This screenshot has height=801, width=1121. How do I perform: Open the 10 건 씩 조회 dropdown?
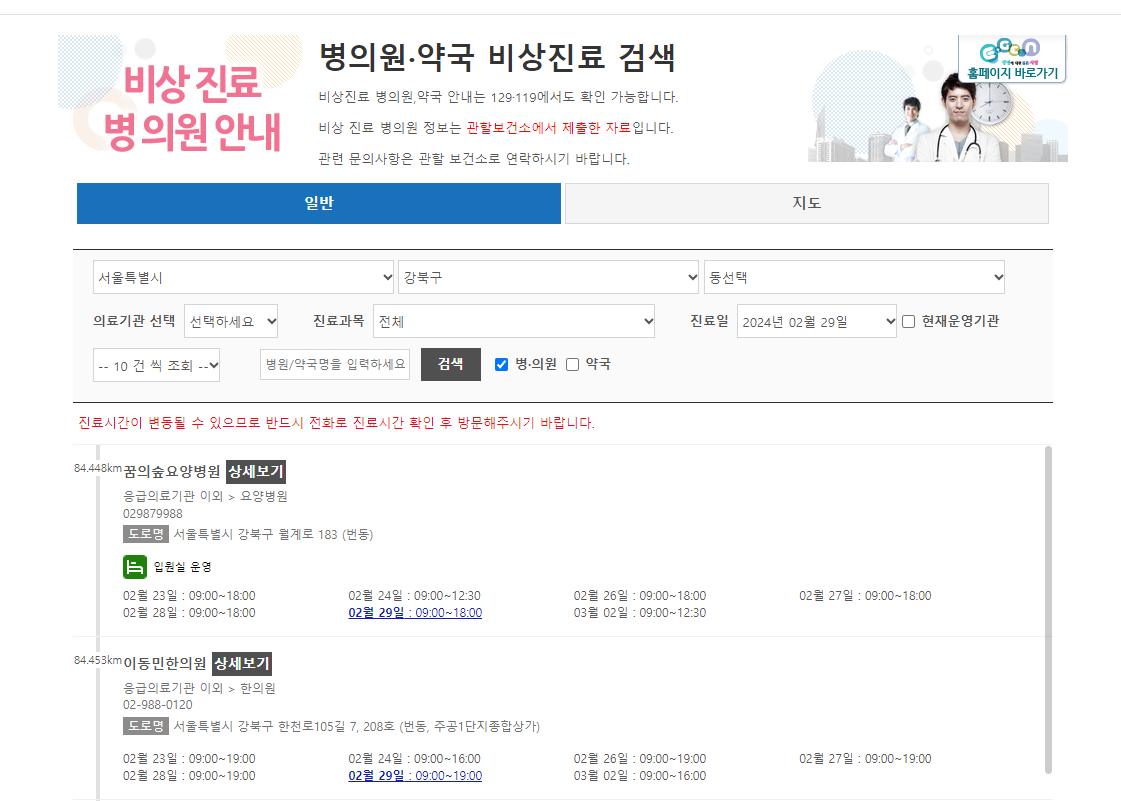pyautogui.click(x=157, y=365)
